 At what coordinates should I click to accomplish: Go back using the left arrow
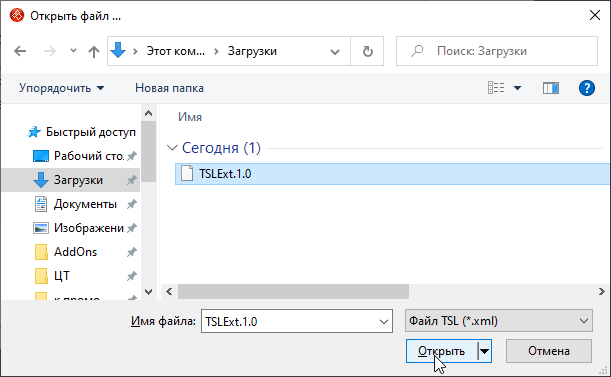point(20,51)
